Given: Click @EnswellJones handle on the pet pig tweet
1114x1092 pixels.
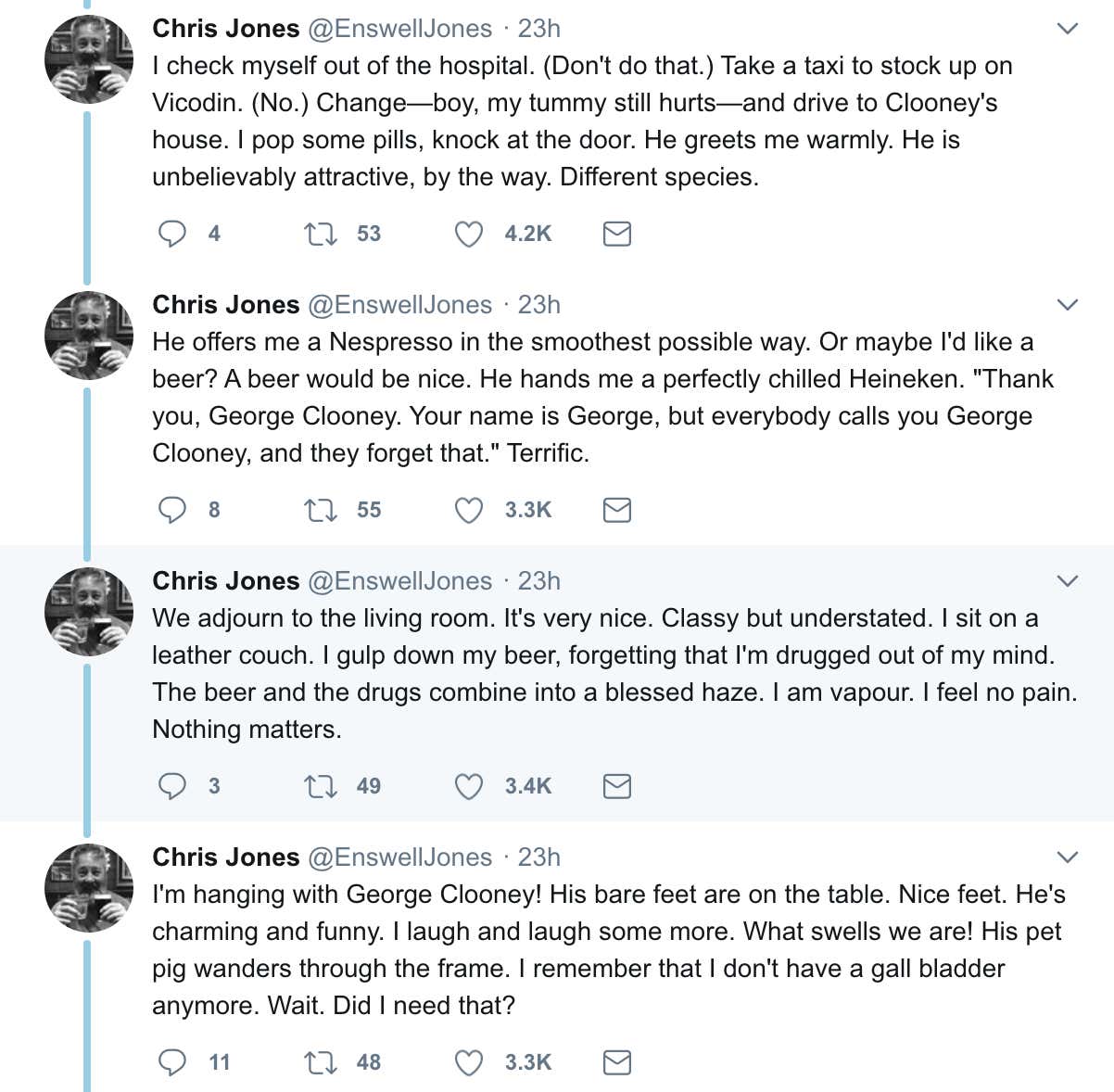Looking at the screenshot, I should pos(399,857).
